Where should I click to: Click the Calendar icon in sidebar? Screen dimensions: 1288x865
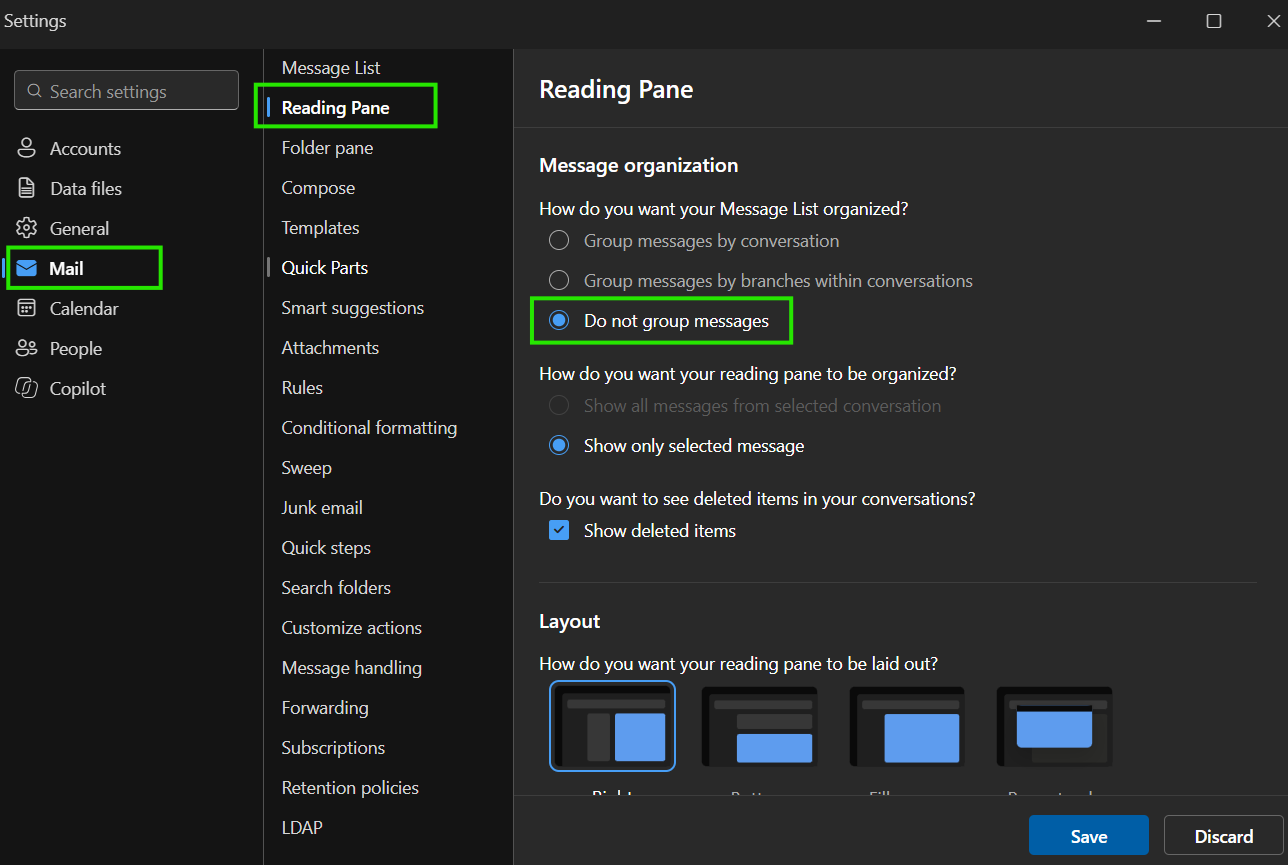(x=27, y=308)
